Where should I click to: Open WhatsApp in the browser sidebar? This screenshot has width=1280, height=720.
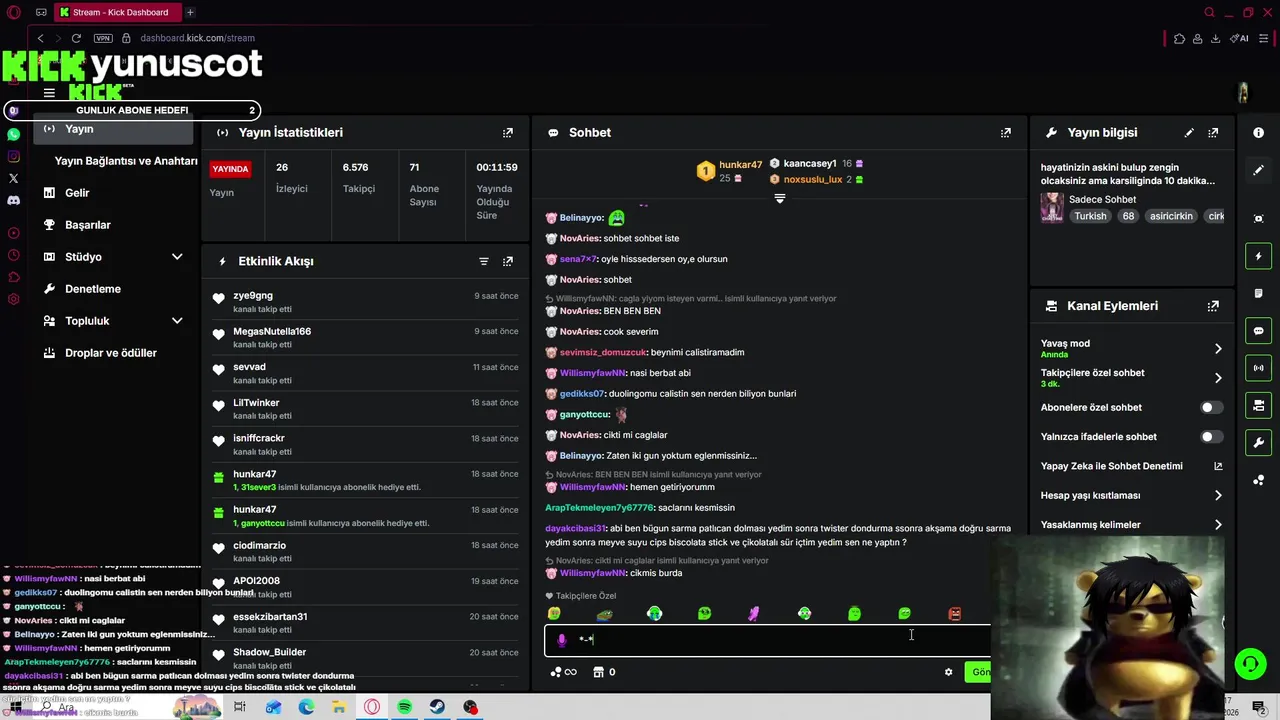[13, 134]
